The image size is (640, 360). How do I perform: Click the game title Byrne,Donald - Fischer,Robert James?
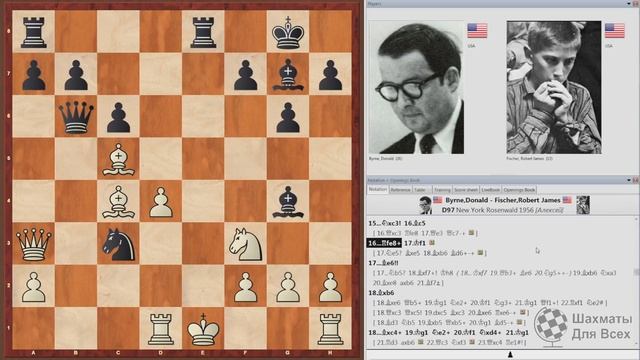pos(502,200)
